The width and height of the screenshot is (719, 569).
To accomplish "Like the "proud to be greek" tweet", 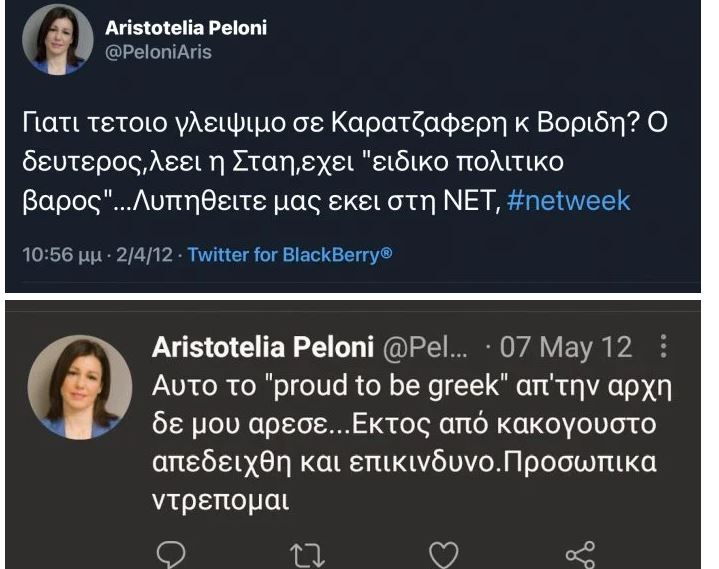I will pos(445,552).
